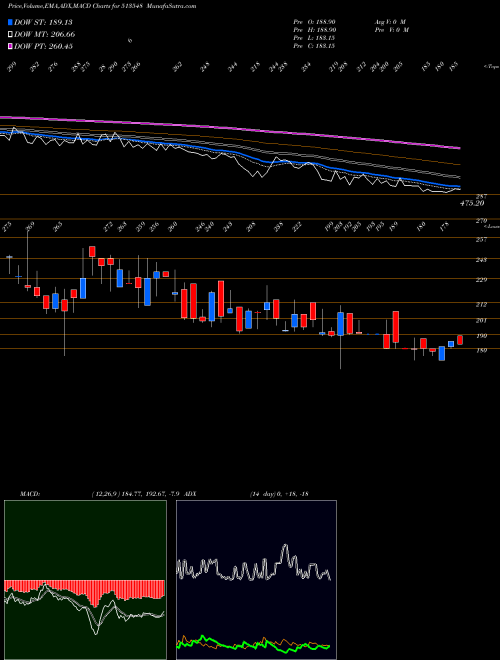This screenshot has height=660, width=500.
Task: Click the ADX (14 day) values text
Action: tap(279, 494)
